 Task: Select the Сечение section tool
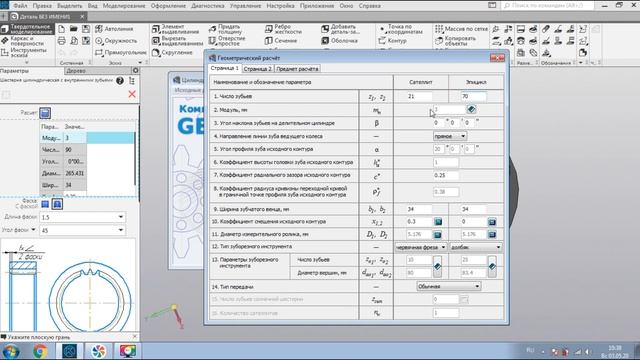coord(281,41)
